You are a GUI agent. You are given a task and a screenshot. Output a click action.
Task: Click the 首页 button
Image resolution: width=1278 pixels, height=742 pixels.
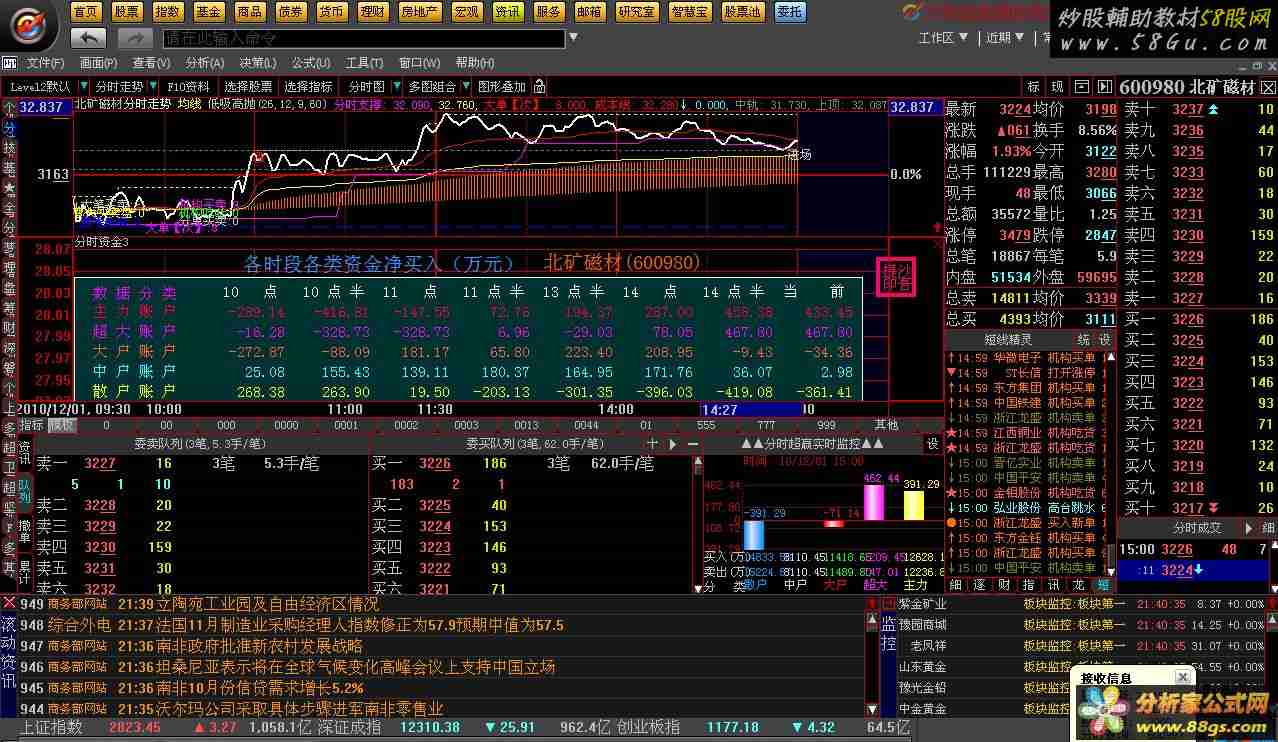pyautogui.click(x=87, y=12)
